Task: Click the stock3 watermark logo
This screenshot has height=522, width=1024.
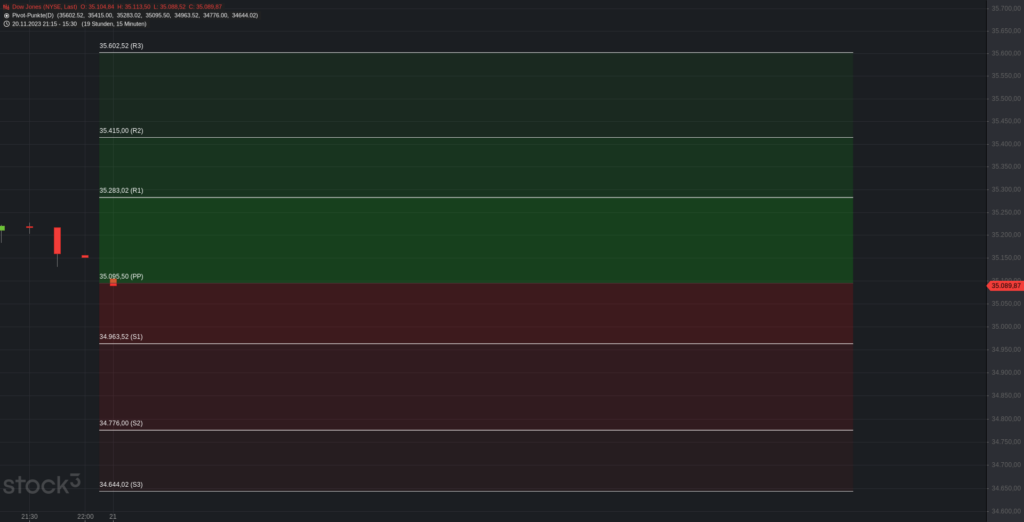Action: pos(41,484)
